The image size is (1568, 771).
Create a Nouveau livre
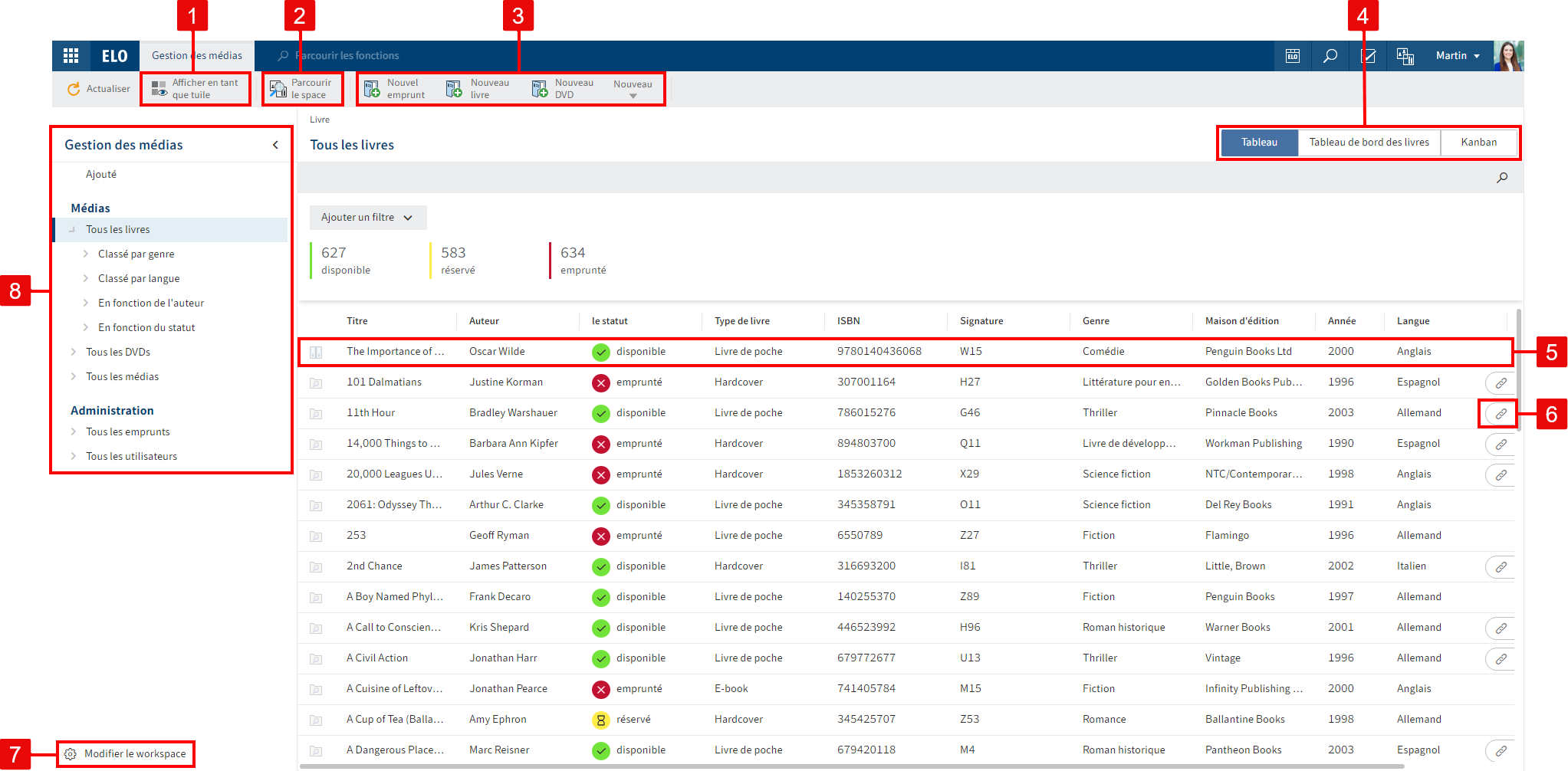(478, 89)
